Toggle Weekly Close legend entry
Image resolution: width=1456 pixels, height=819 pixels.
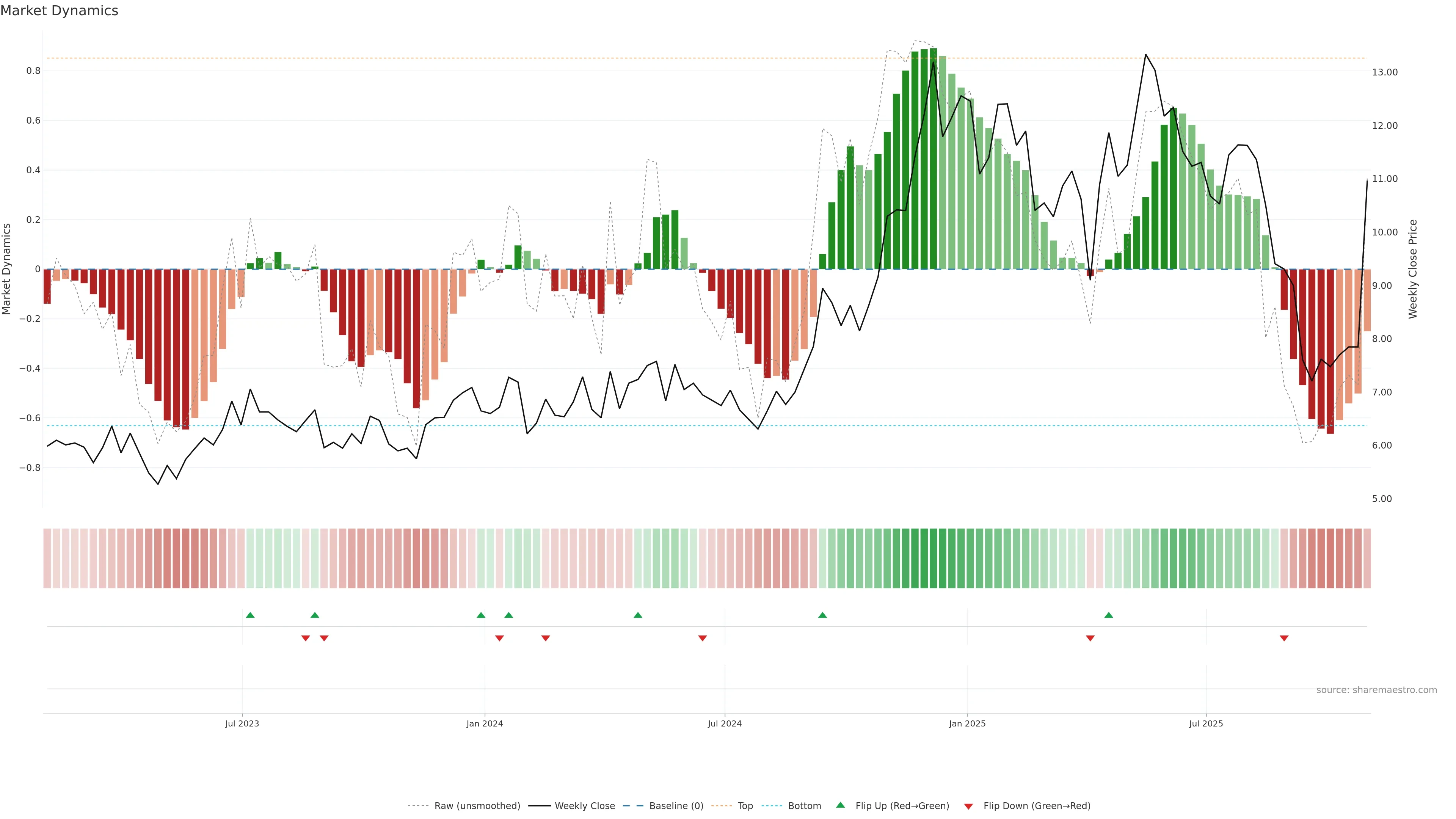584,806
